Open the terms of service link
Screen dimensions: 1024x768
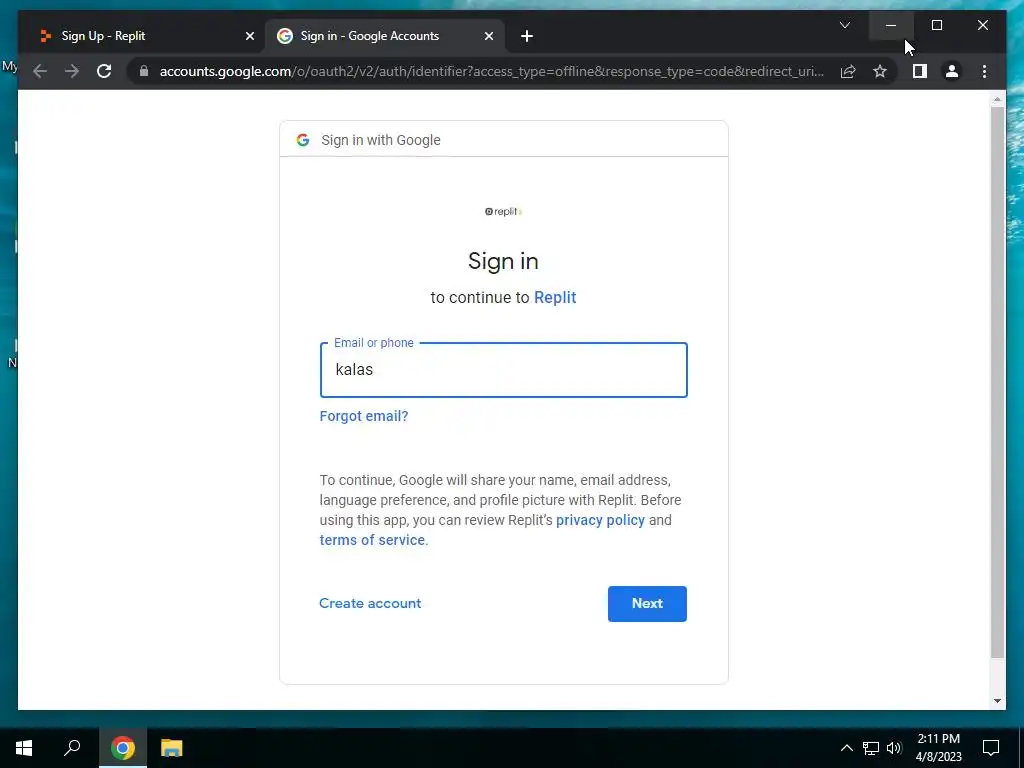(x=372, y=540)
